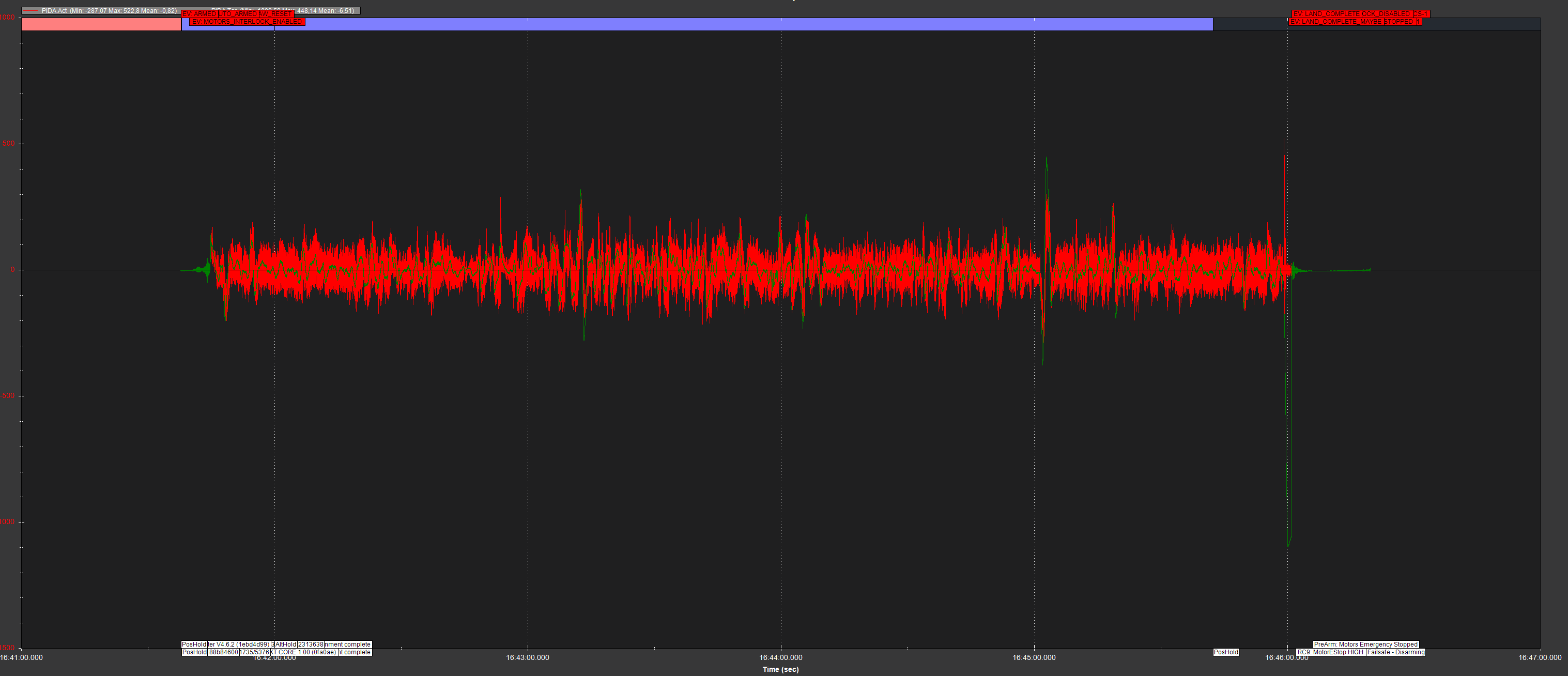Click the 16:44:00.000 time axis label
This screenshot has width=1568, height=676.
(x=781, y=658)
